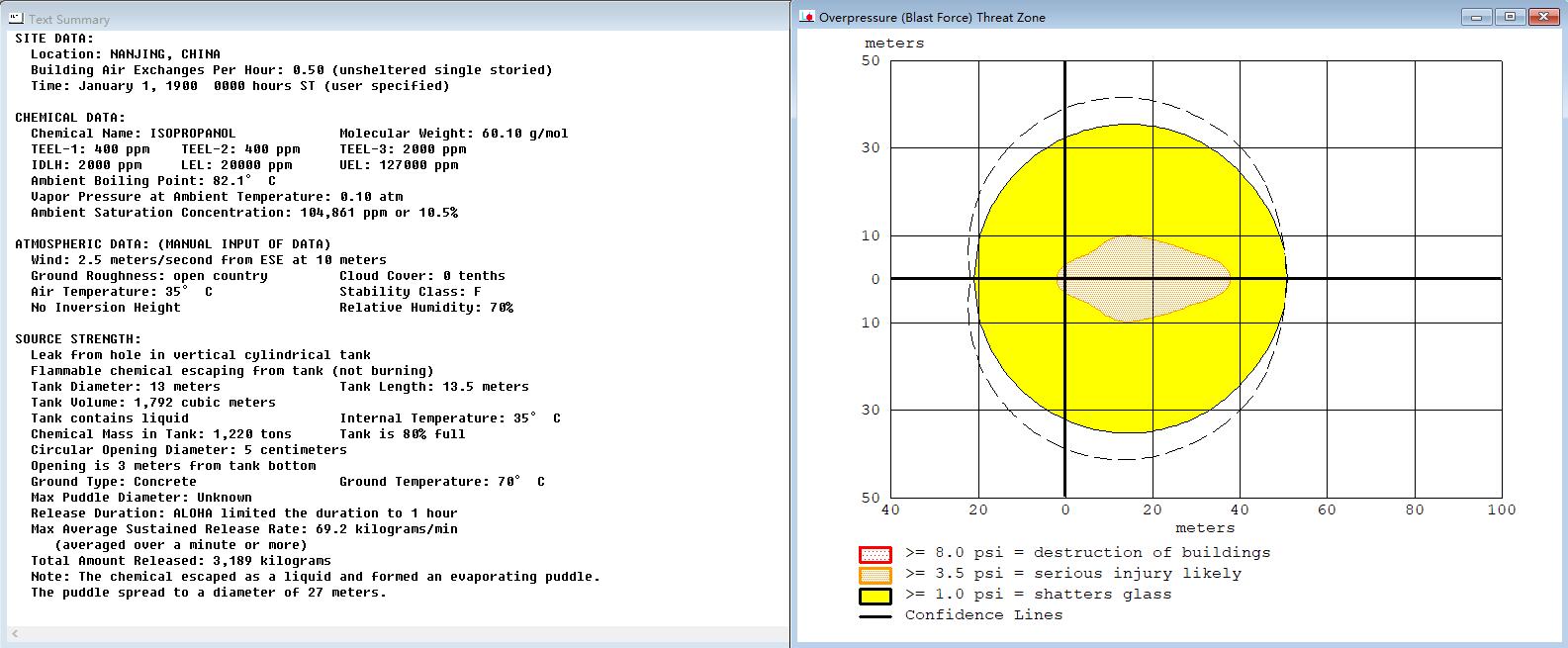Click 'Tank Diameter: 13 meters' text
The height and width of the screenshot is (648, 1568).
126,387
